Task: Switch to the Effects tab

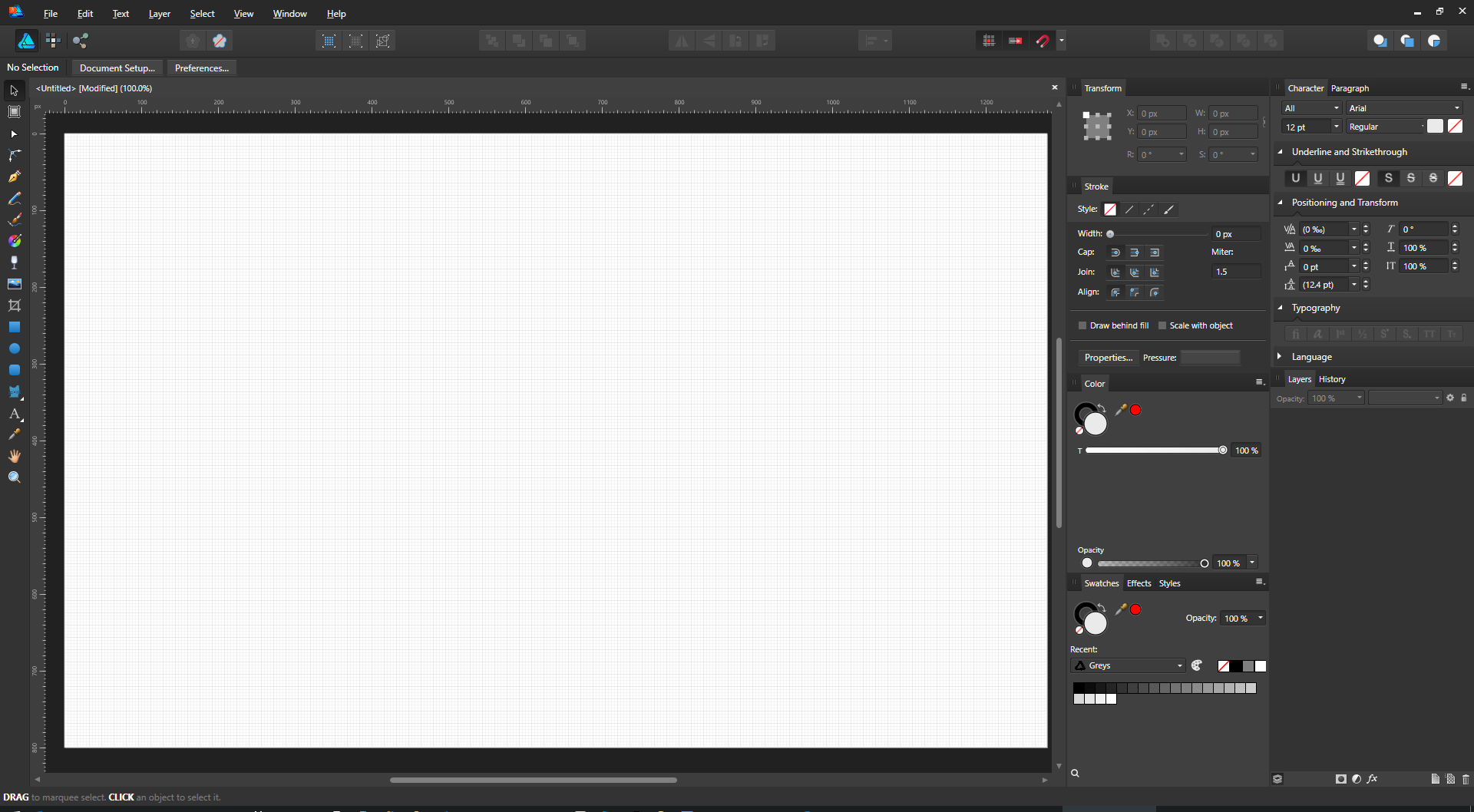Action: pos(1139,583)
